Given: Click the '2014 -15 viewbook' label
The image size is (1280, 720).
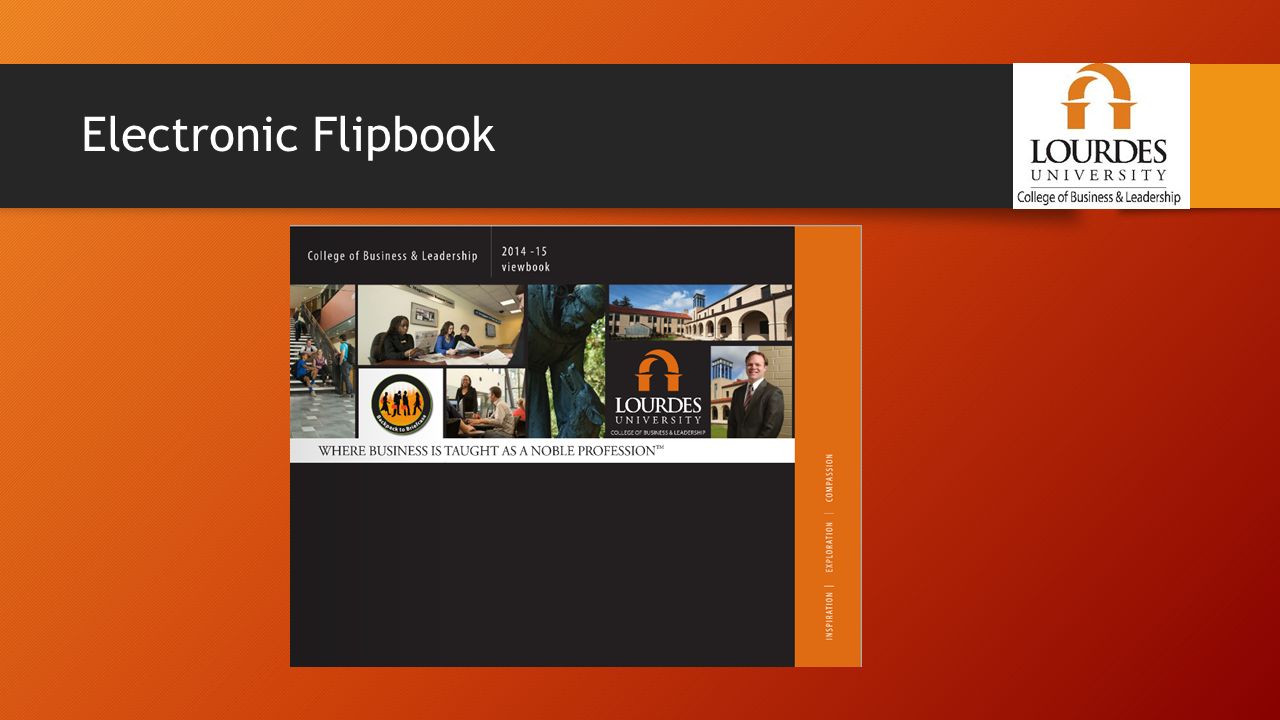Looking at the screenshot, I should 526,259.
